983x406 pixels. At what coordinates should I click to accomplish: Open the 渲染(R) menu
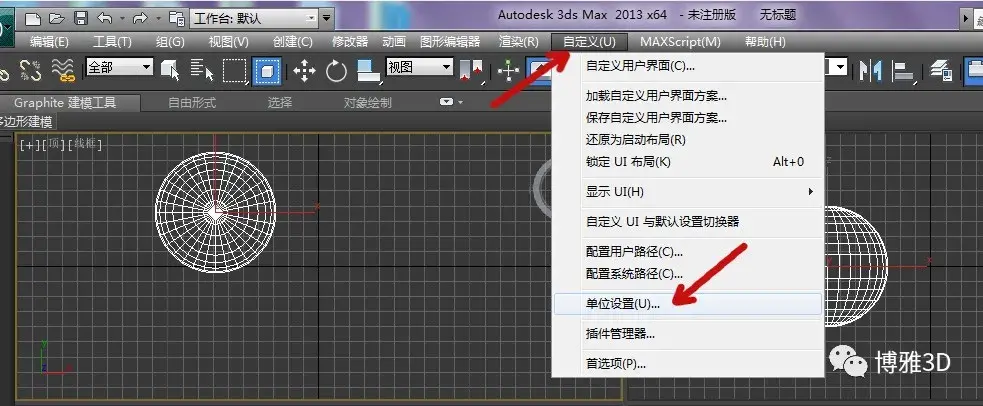click(x=518, y=42)
